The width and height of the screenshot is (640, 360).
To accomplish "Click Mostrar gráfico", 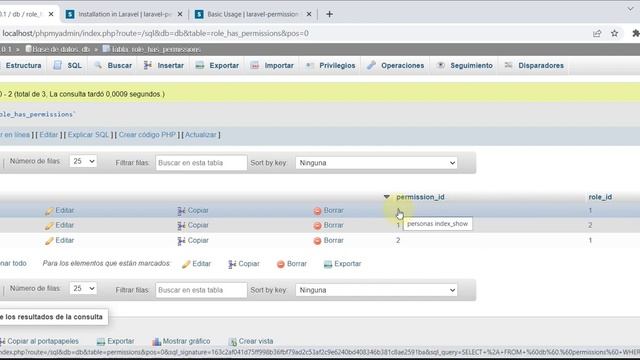I will (181, 341).
